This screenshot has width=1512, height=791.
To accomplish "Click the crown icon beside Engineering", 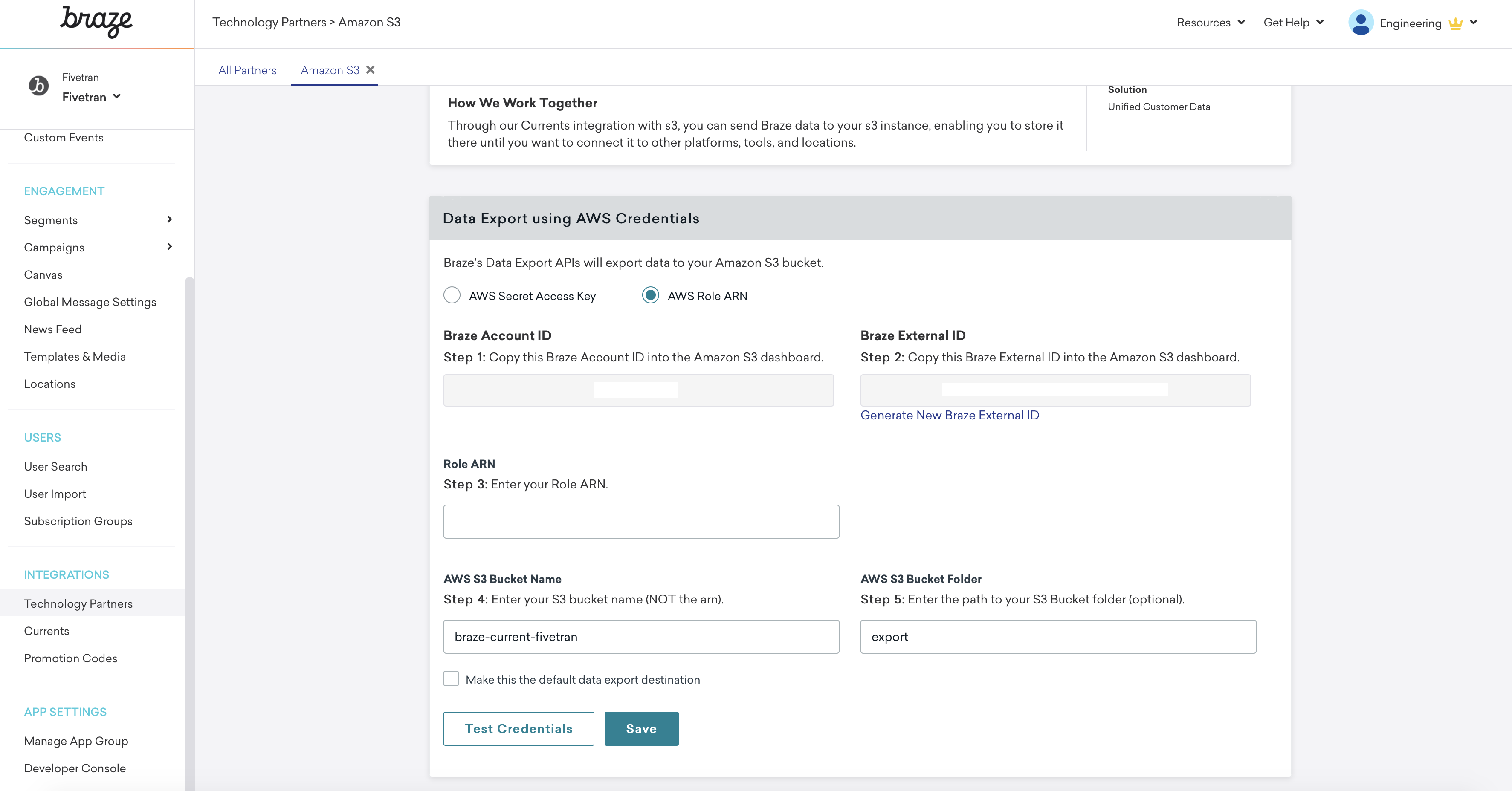I will [1455, 23].
